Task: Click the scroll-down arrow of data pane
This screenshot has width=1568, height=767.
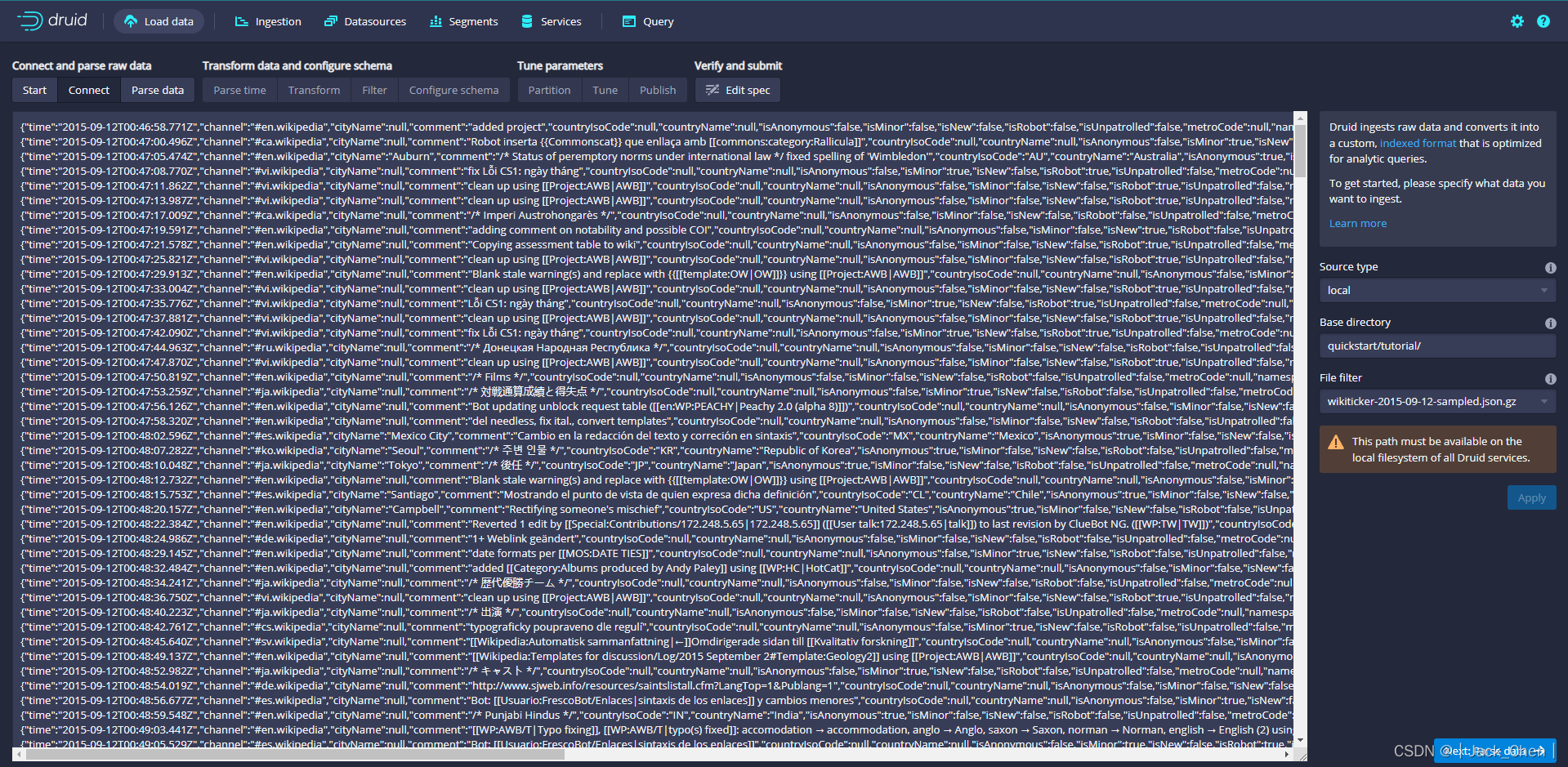Action: coord(1300,741)
